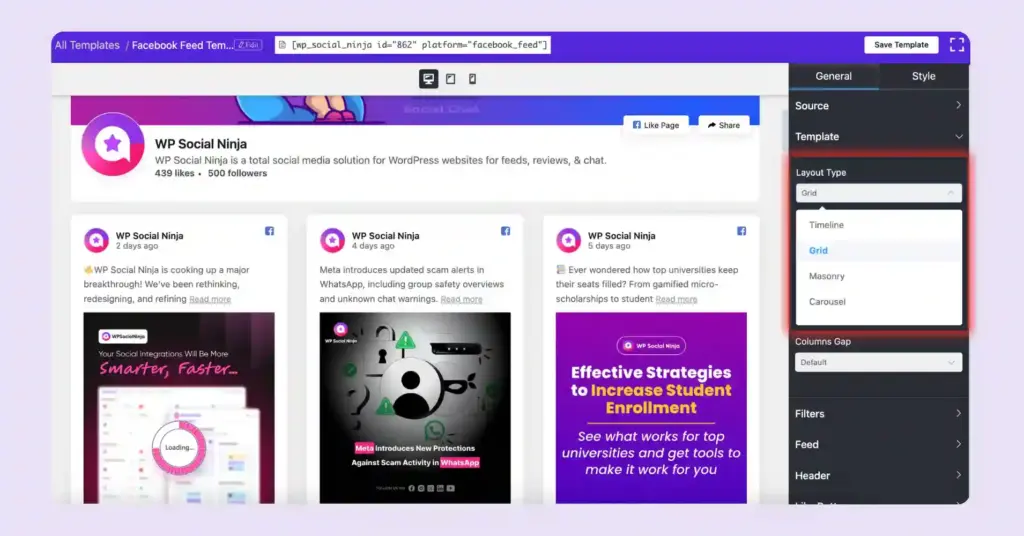Select Timeline layout option
Screen dimensions: 1024x536
[878, 225]
